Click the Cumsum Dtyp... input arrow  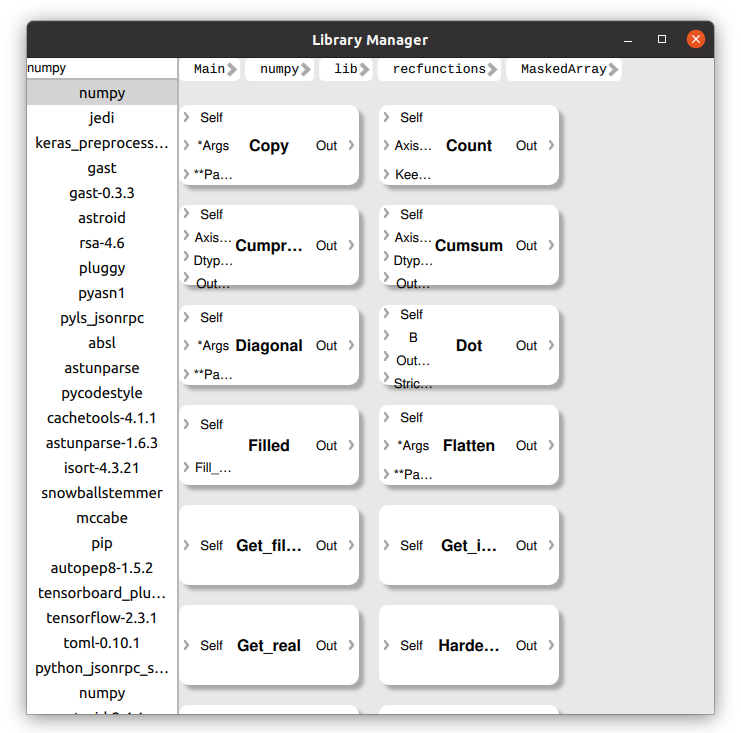[387, 257]
